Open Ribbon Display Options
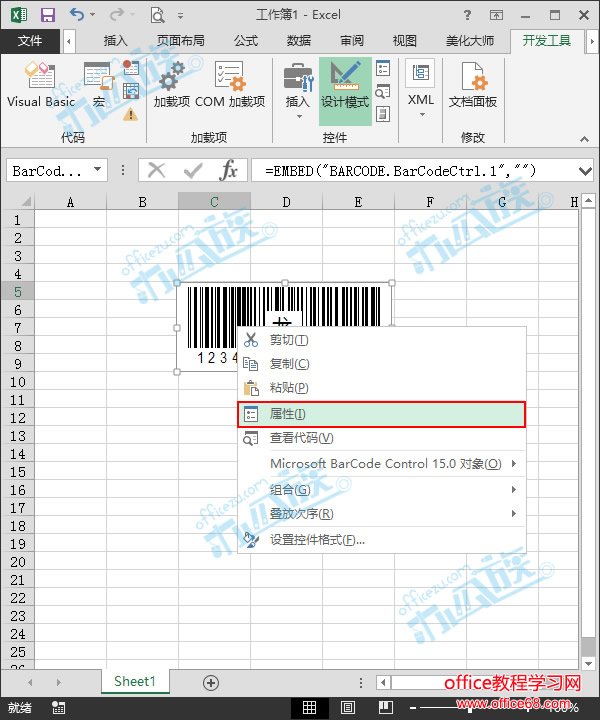The height and width of the screenshot is (720, 600). (496, 15)
